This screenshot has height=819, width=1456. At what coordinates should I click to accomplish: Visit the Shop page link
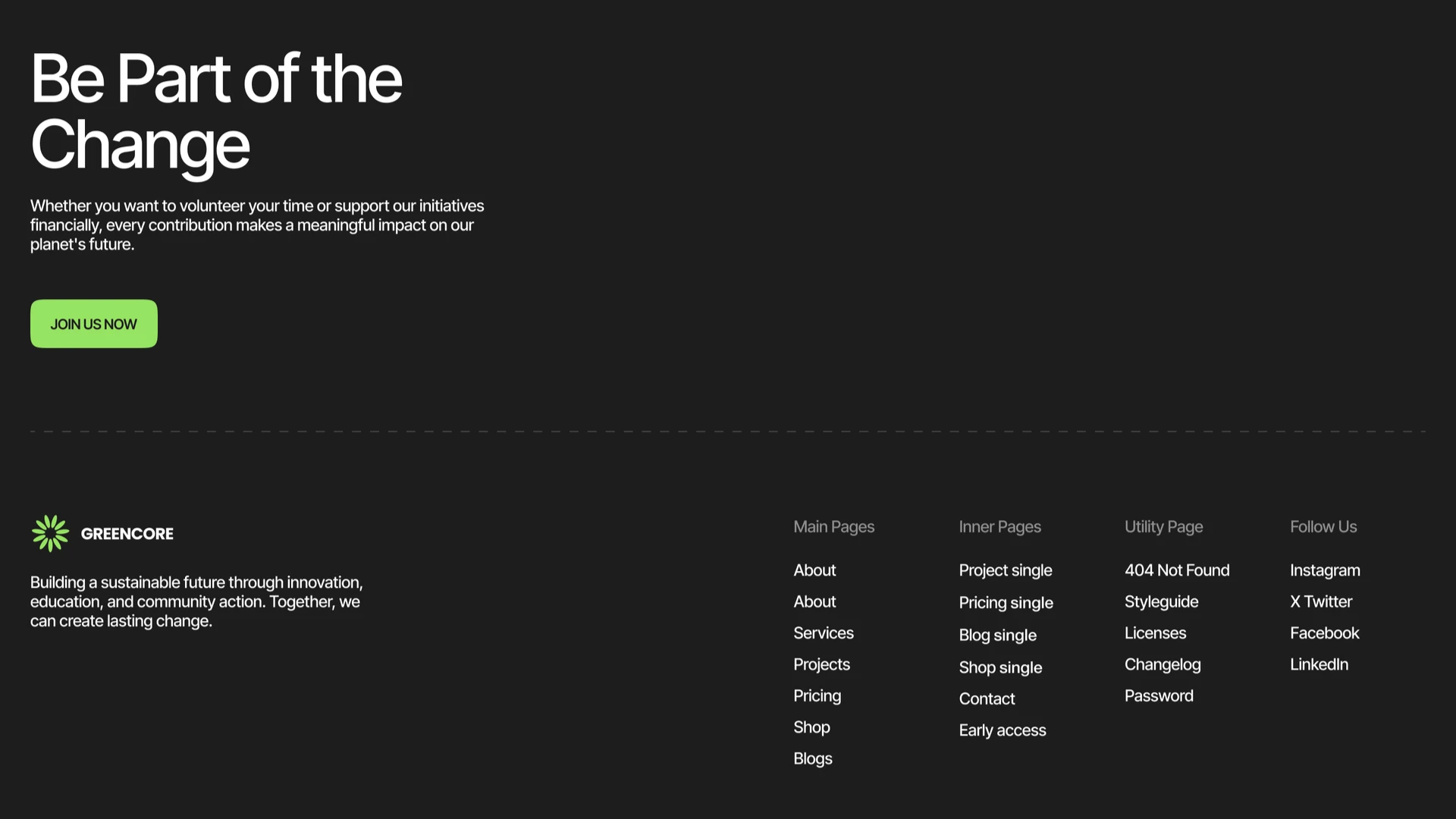(x=811, y=727)
